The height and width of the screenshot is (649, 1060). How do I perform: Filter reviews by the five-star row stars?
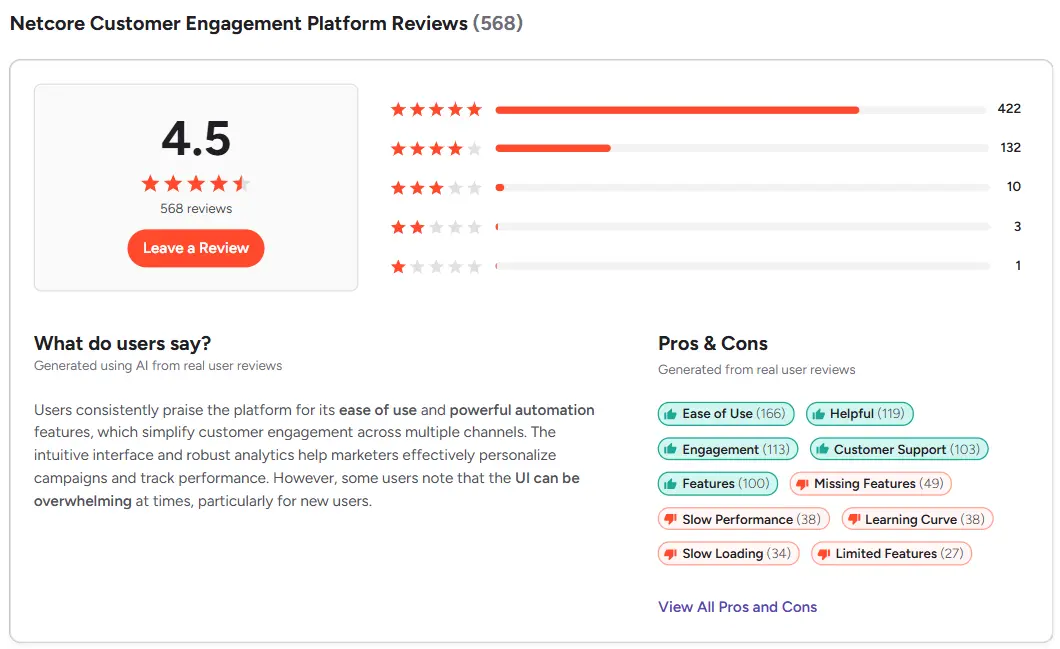[436, 109]
